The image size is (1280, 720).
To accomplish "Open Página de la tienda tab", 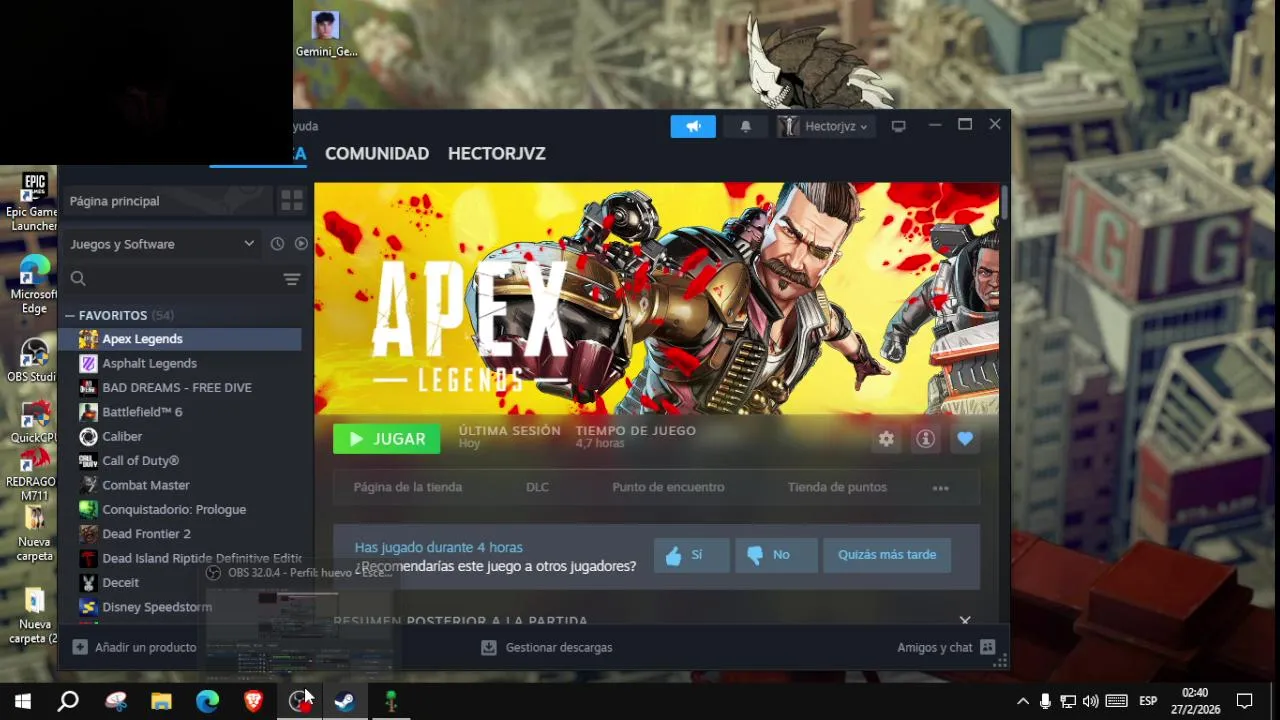I will (x=408, y=487).
